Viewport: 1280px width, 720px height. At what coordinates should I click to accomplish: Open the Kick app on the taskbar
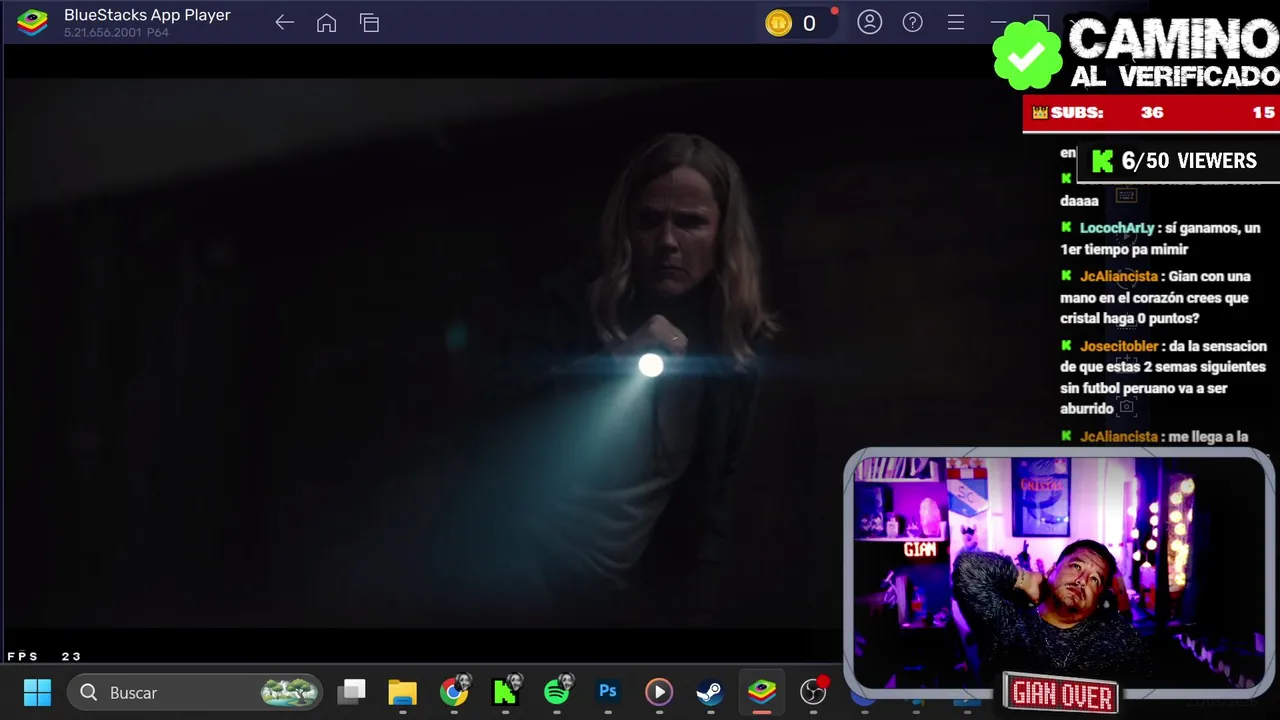coord(506,691)
